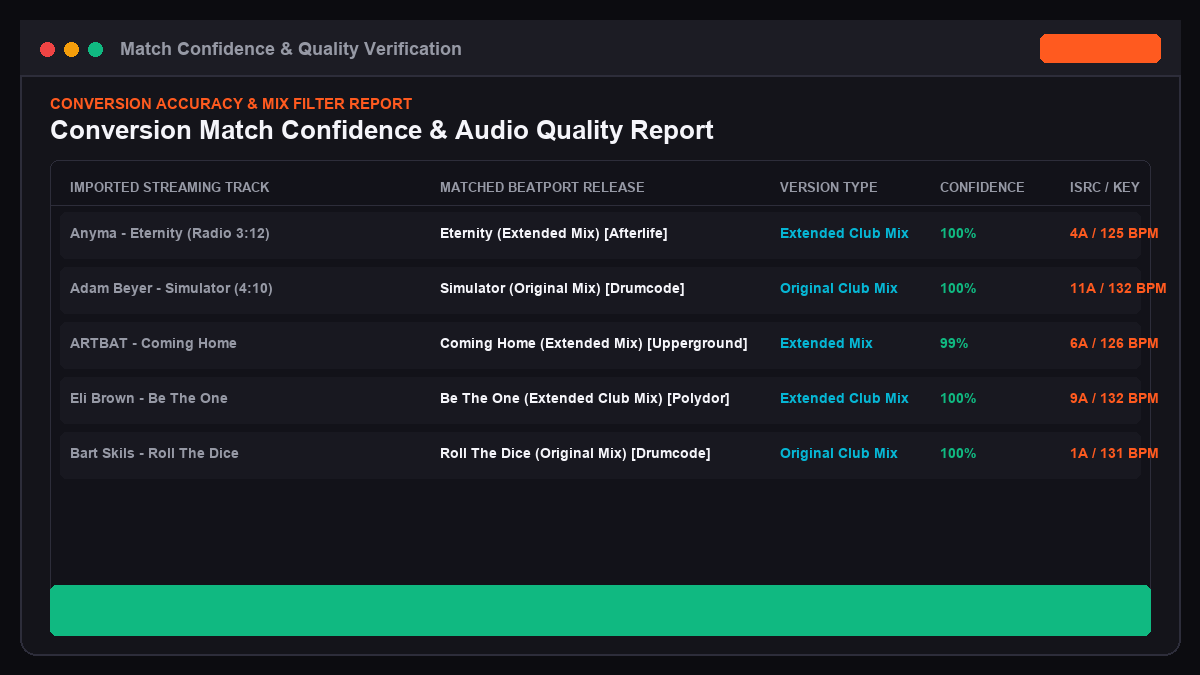Click the Conversion Accuracy & Mix Filter Report subtitle
The height and width of the screenshot is (675, 1200).
click(x=231, y=104)
